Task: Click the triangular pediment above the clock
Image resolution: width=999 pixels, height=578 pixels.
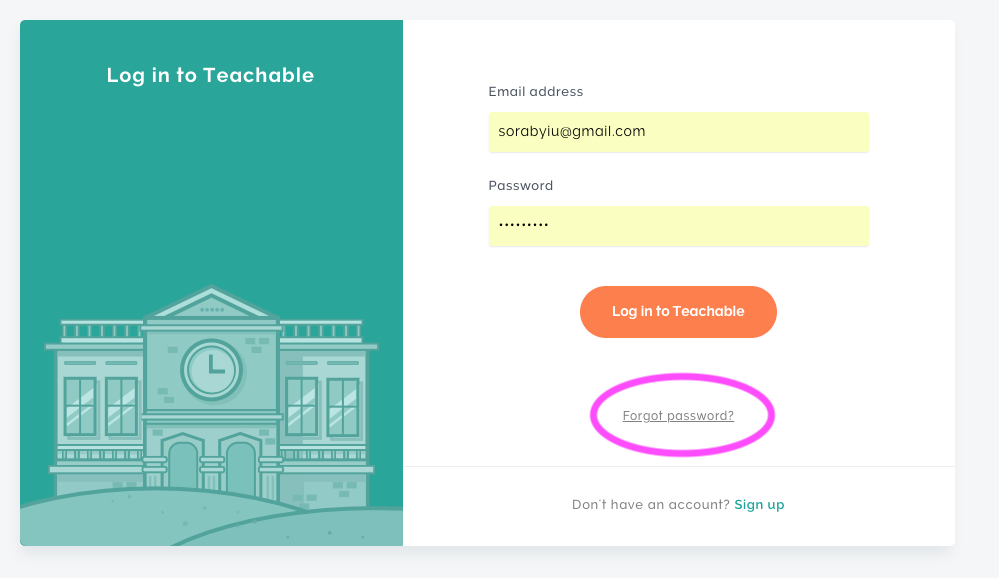Action: (212, 305)
